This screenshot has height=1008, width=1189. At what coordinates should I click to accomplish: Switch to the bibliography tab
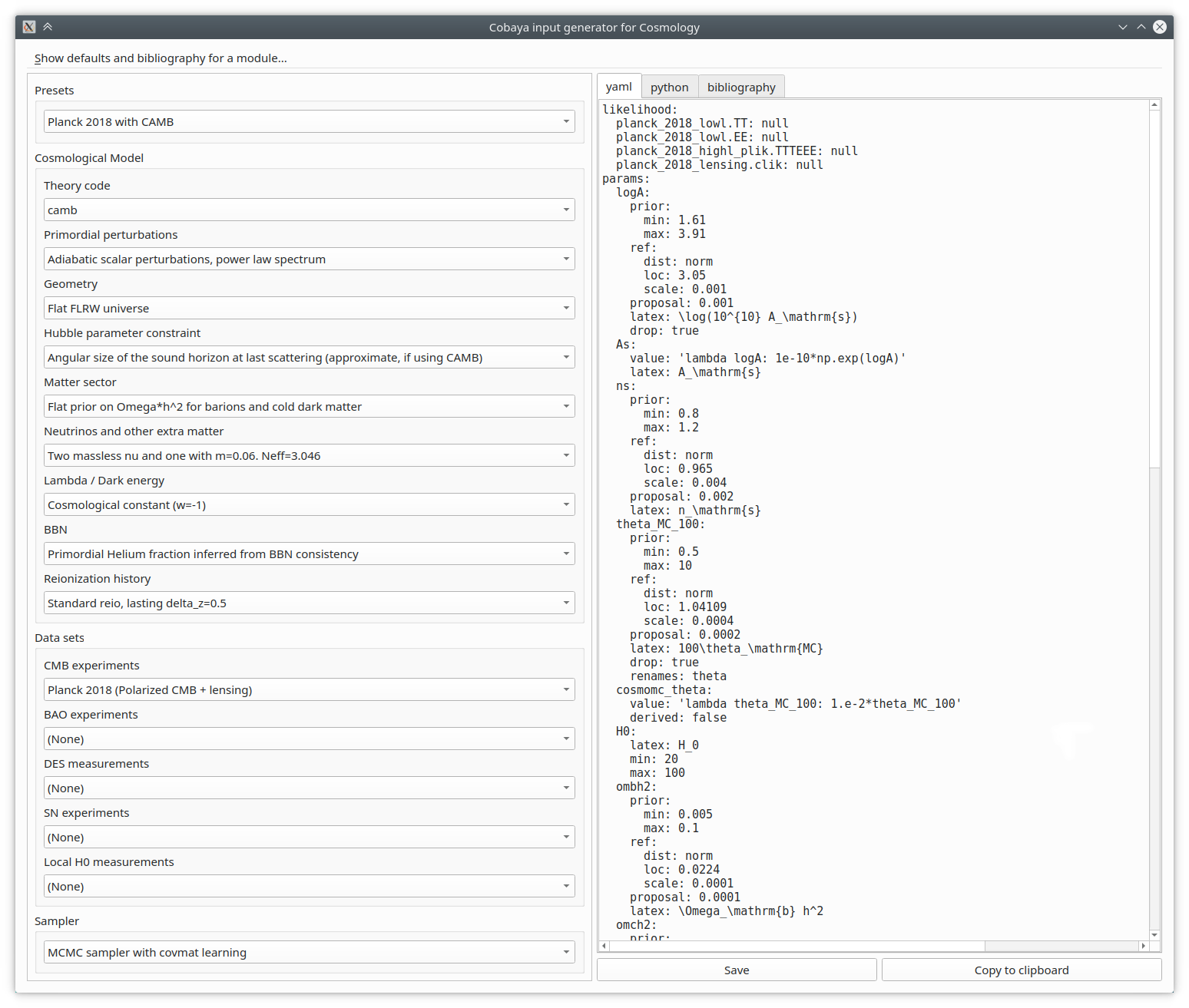[741, 88]
